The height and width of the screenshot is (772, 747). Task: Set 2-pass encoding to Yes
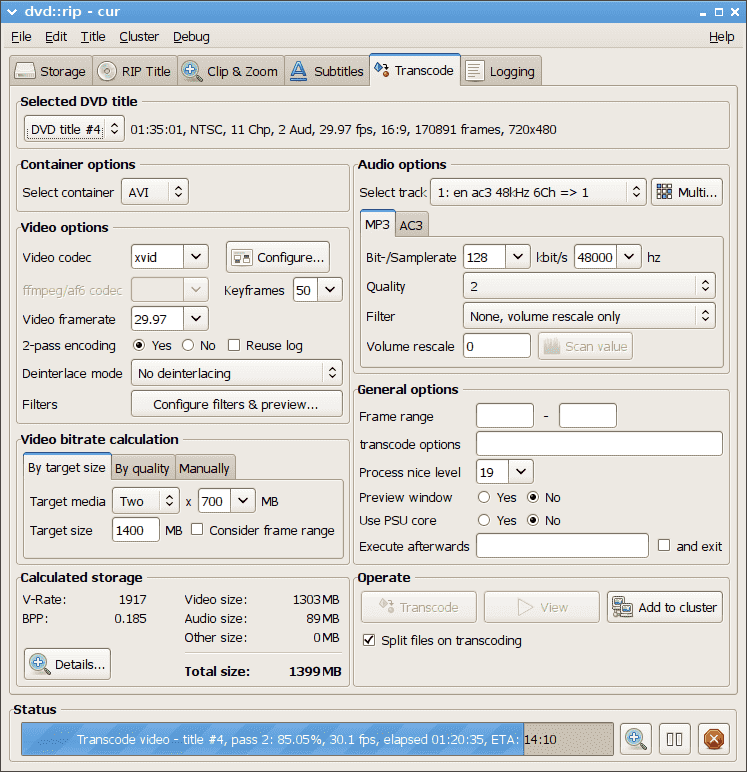point(139,346)
